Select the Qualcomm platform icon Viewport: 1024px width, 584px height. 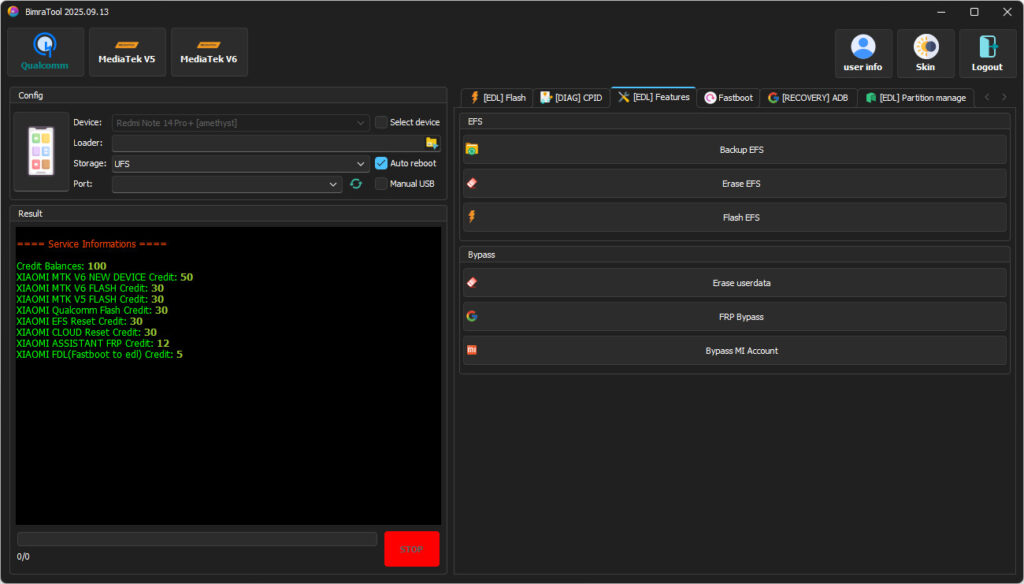(x=45, y=52)
